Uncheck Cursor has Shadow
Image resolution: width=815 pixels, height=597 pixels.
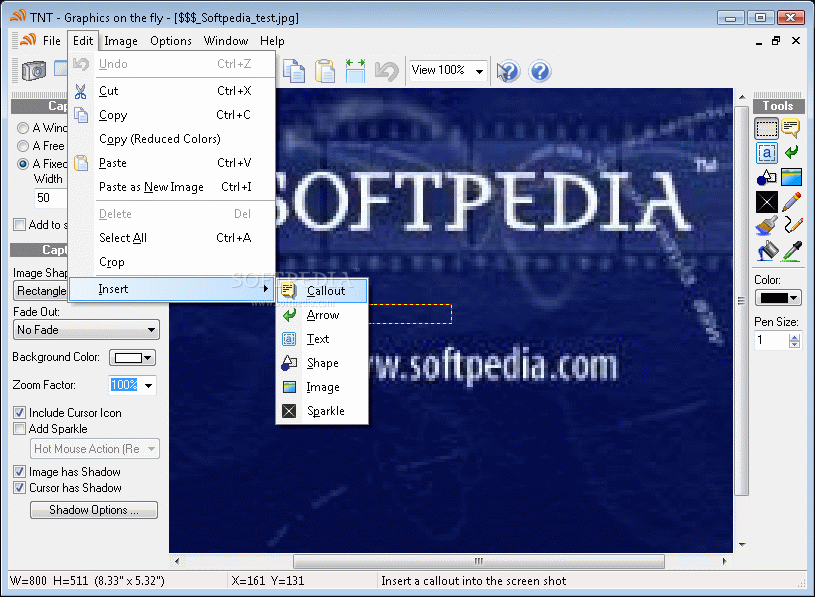point(19,488)
